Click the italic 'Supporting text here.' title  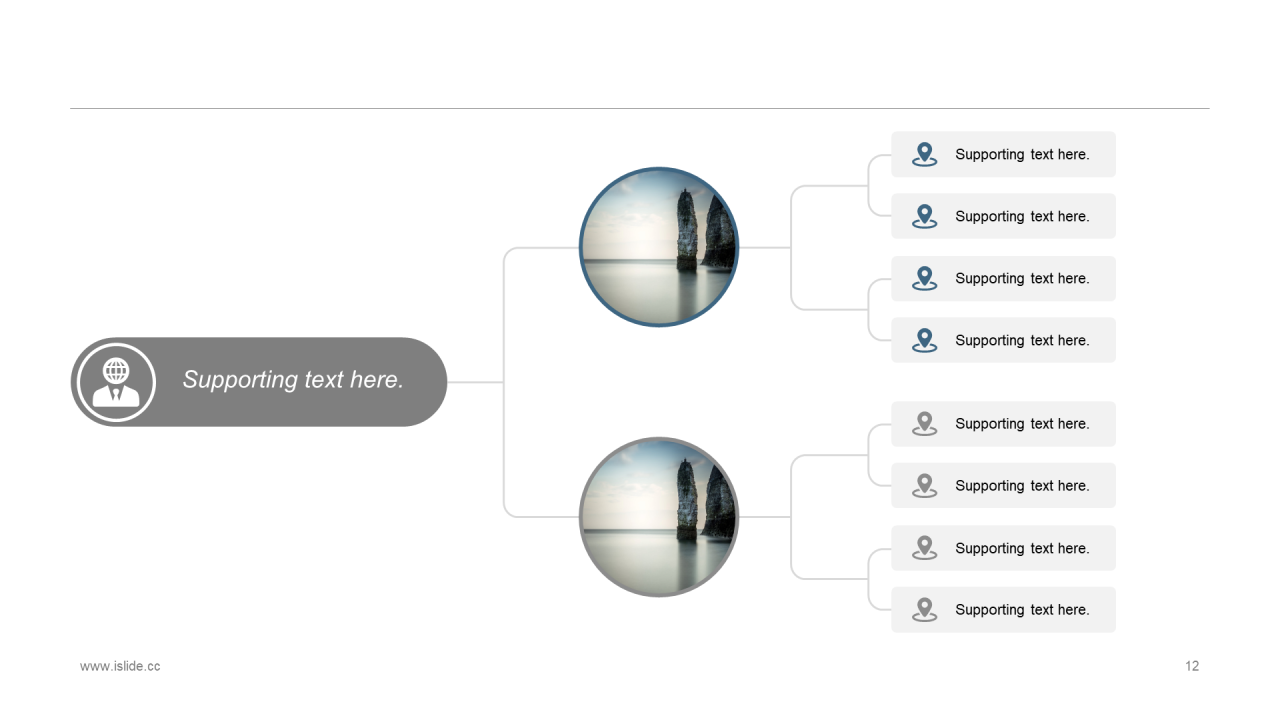tap(293, 380)
